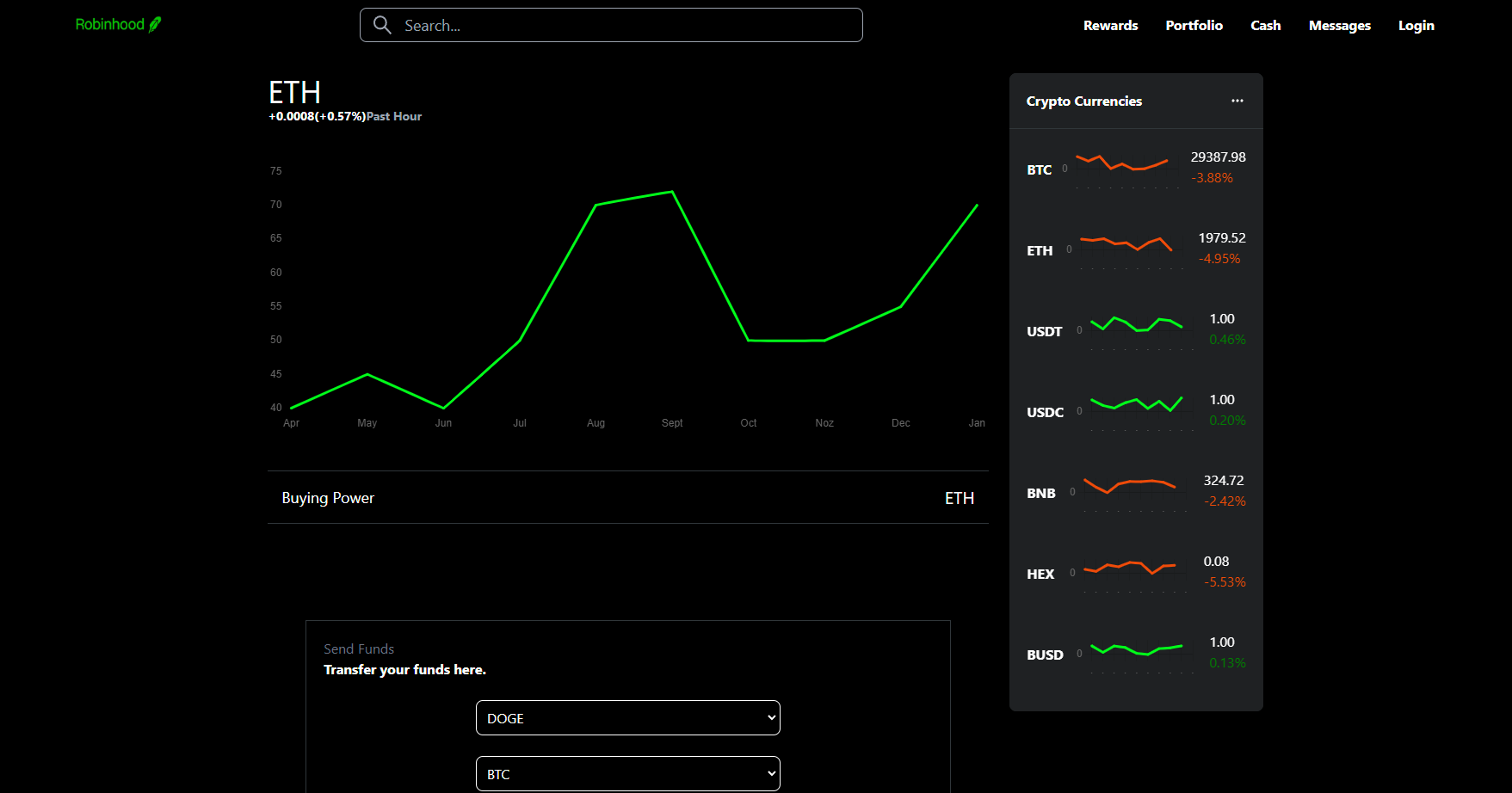This screenshot has width=1512, height=793.
Task: Click the BNB price 324.72
Action: tap(1224, 481)
